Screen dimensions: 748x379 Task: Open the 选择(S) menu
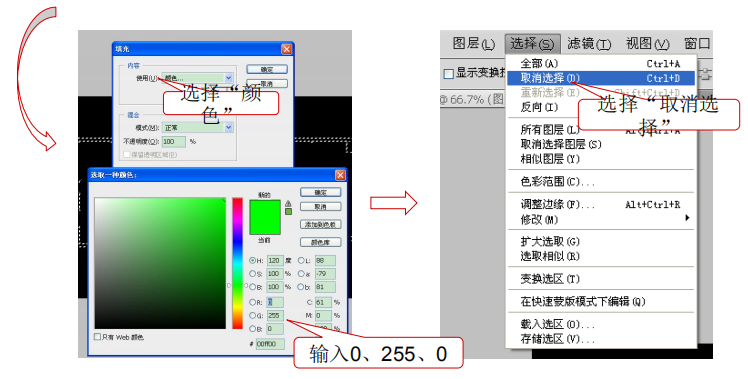[x=532, y=44]
